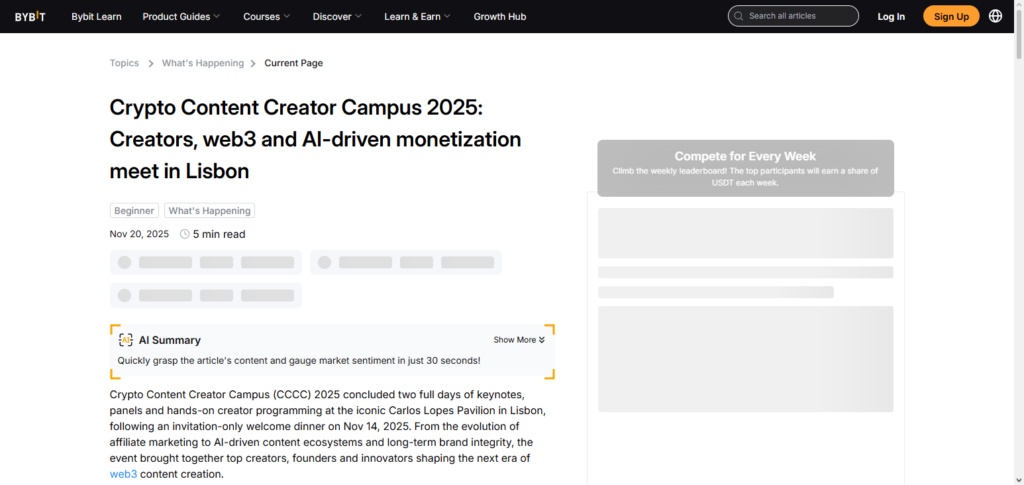This screenshot has width=1024, height=485.
Task: Expand AI Summary with Show More
Action: [x=519, y=340]
